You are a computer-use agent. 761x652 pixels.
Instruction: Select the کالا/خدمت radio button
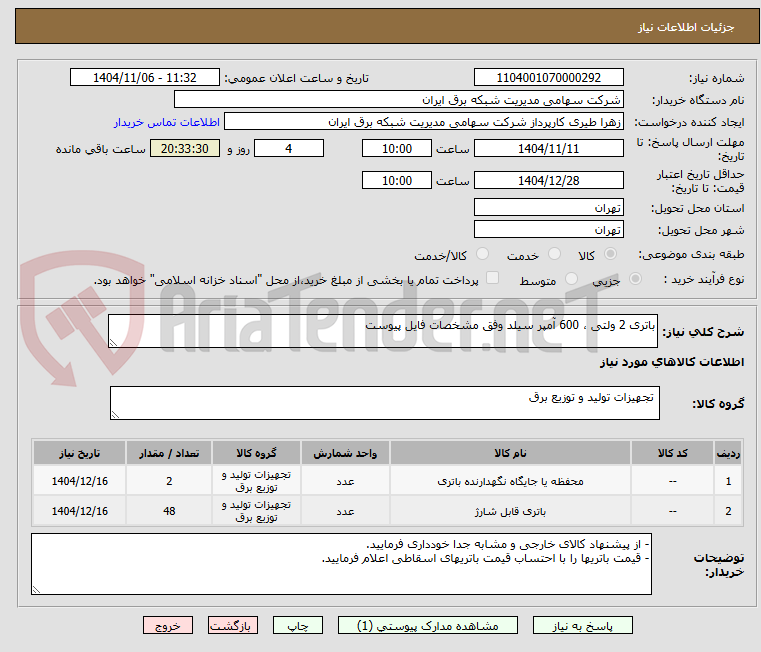tap(482, 254)
